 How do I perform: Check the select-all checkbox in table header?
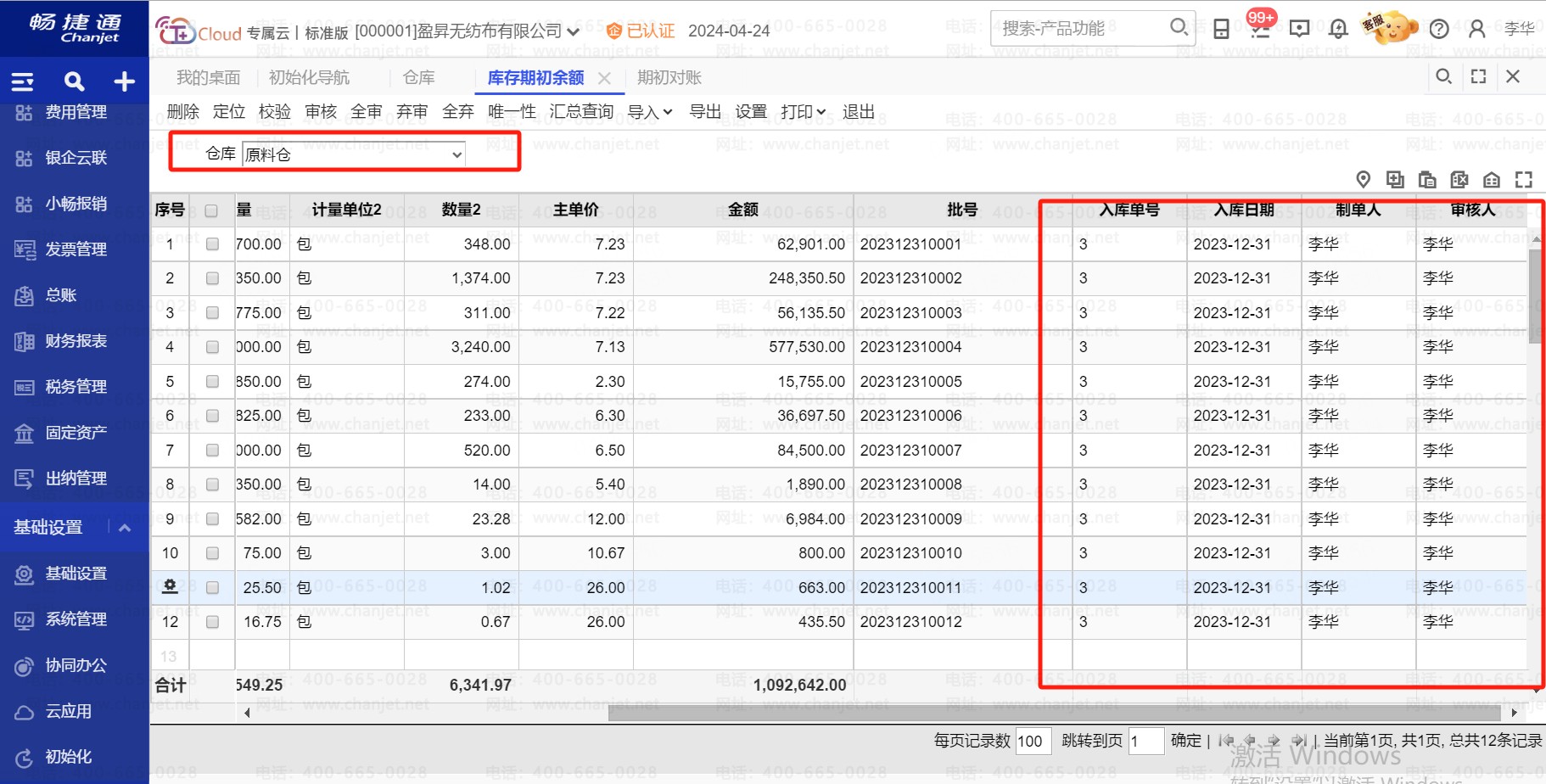tap(211, 210)
